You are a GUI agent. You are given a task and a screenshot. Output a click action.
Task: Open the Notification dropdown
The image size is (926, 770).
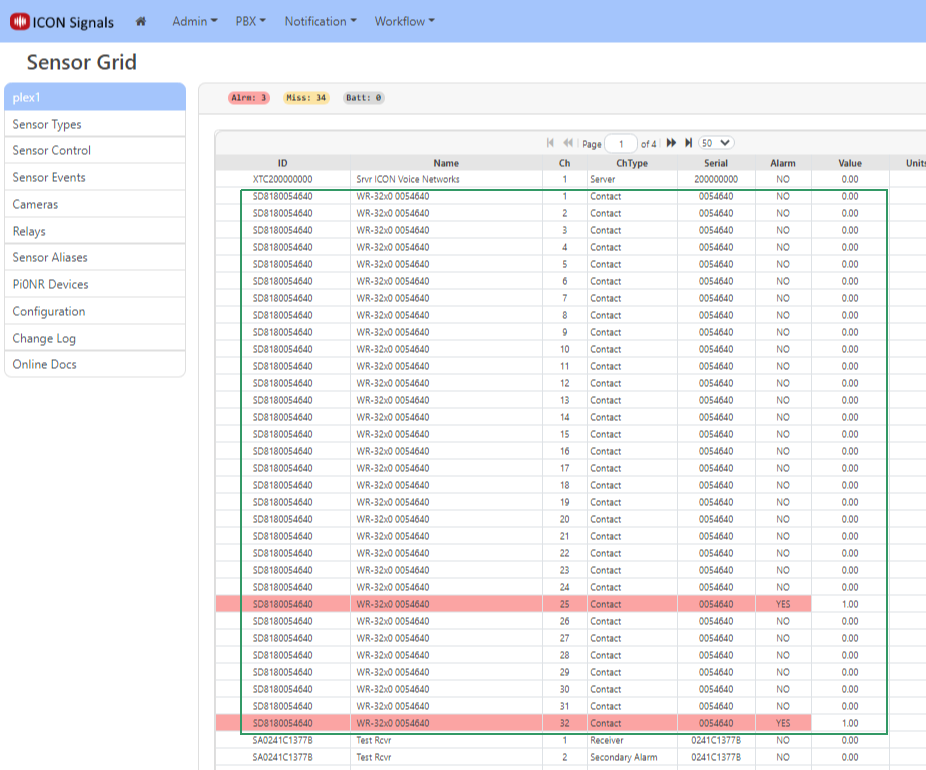click(x=320, y=21)
